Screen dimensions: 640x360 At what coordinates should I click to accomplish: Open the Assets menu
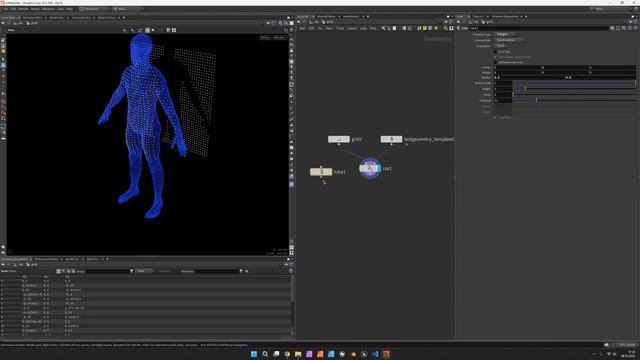click(36, 9)
